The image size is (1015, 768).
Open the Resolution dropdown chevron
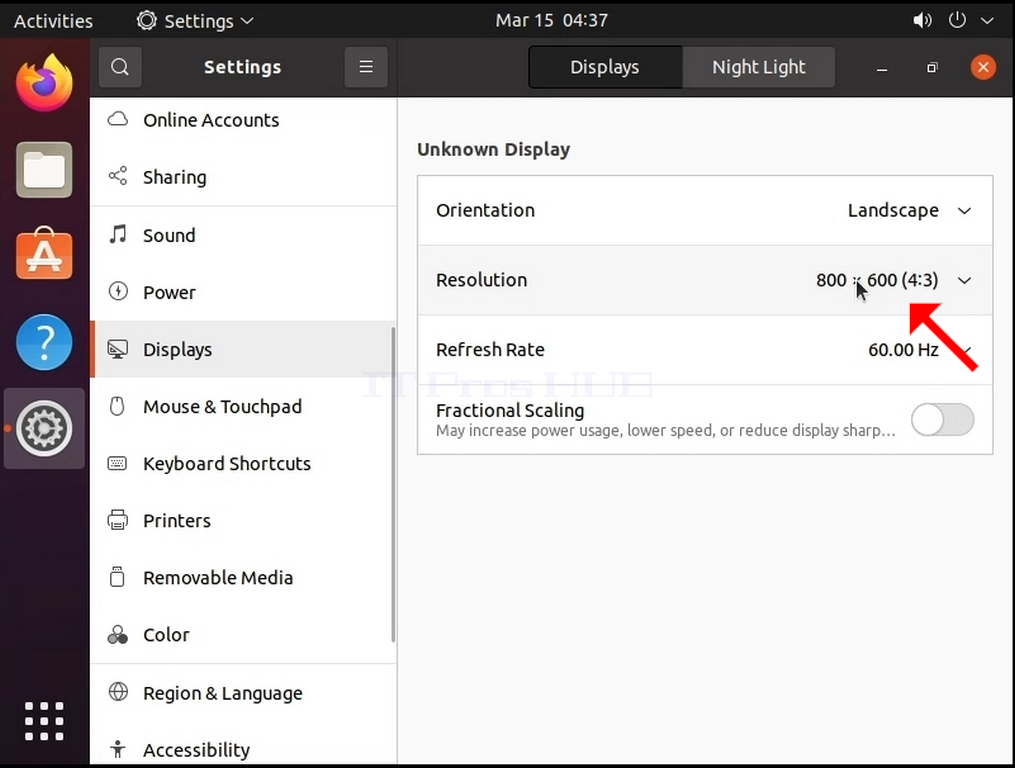pyautogui.click(x=965, y=280)
